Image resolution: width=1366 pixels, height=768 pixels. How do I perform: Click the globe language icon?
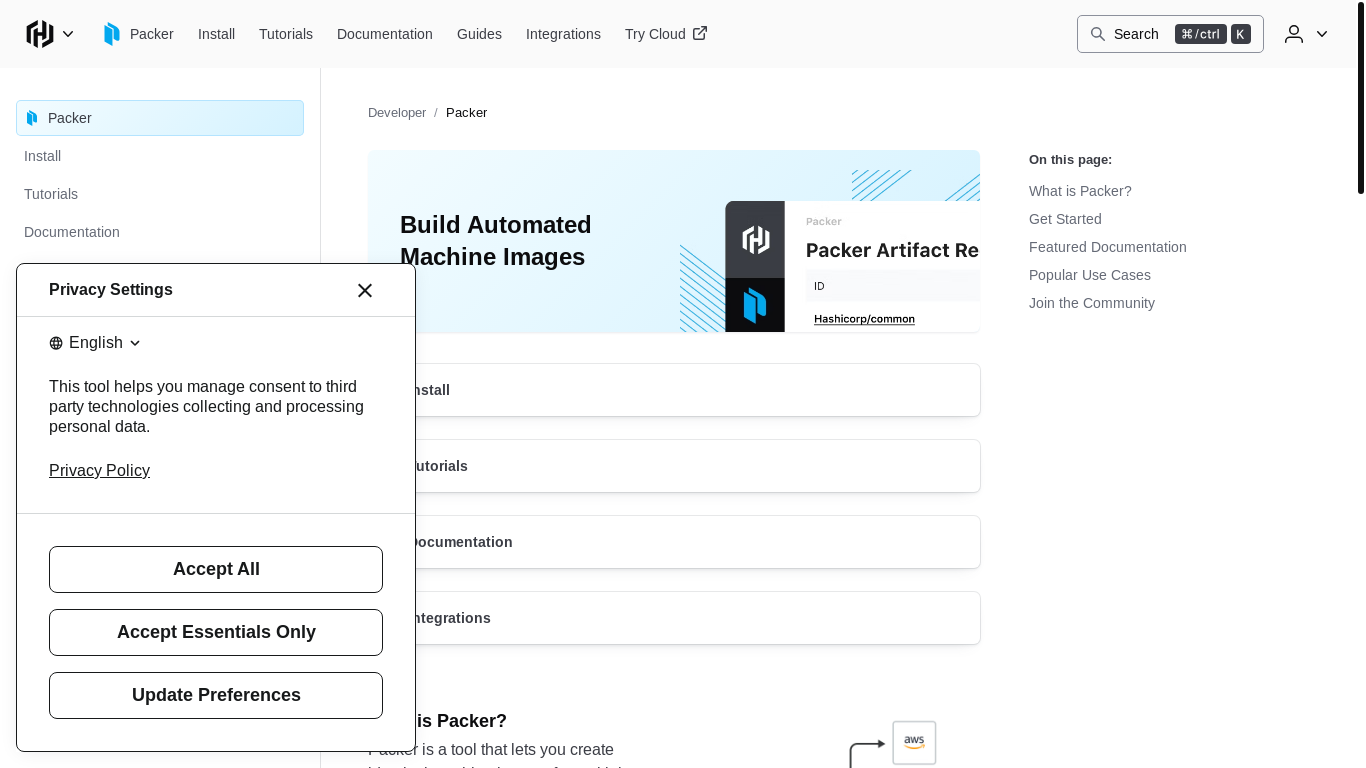pos(56,343)
